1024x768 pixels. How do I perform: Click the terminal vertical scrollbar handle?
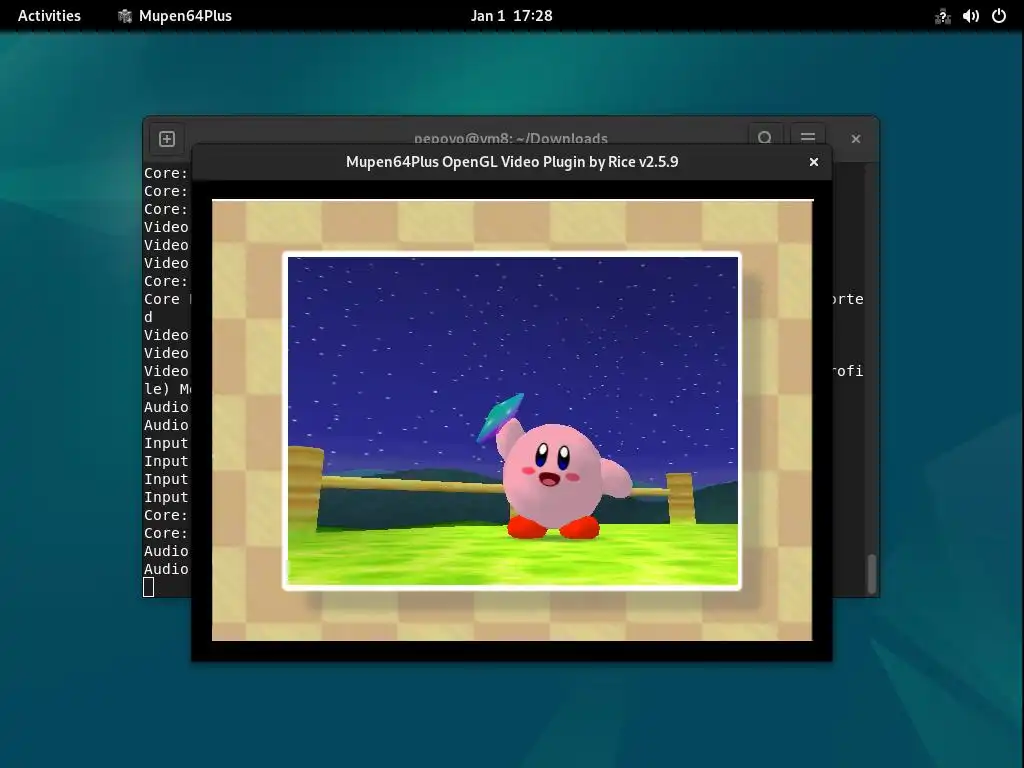pos(871,573)
